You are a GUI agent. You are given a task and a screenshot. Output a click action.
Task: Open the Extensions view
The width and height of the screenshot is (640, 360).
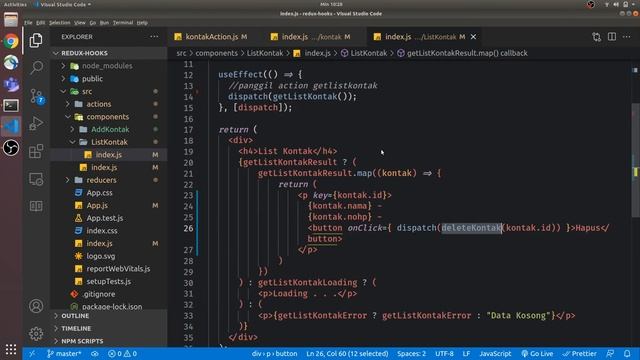36,151
